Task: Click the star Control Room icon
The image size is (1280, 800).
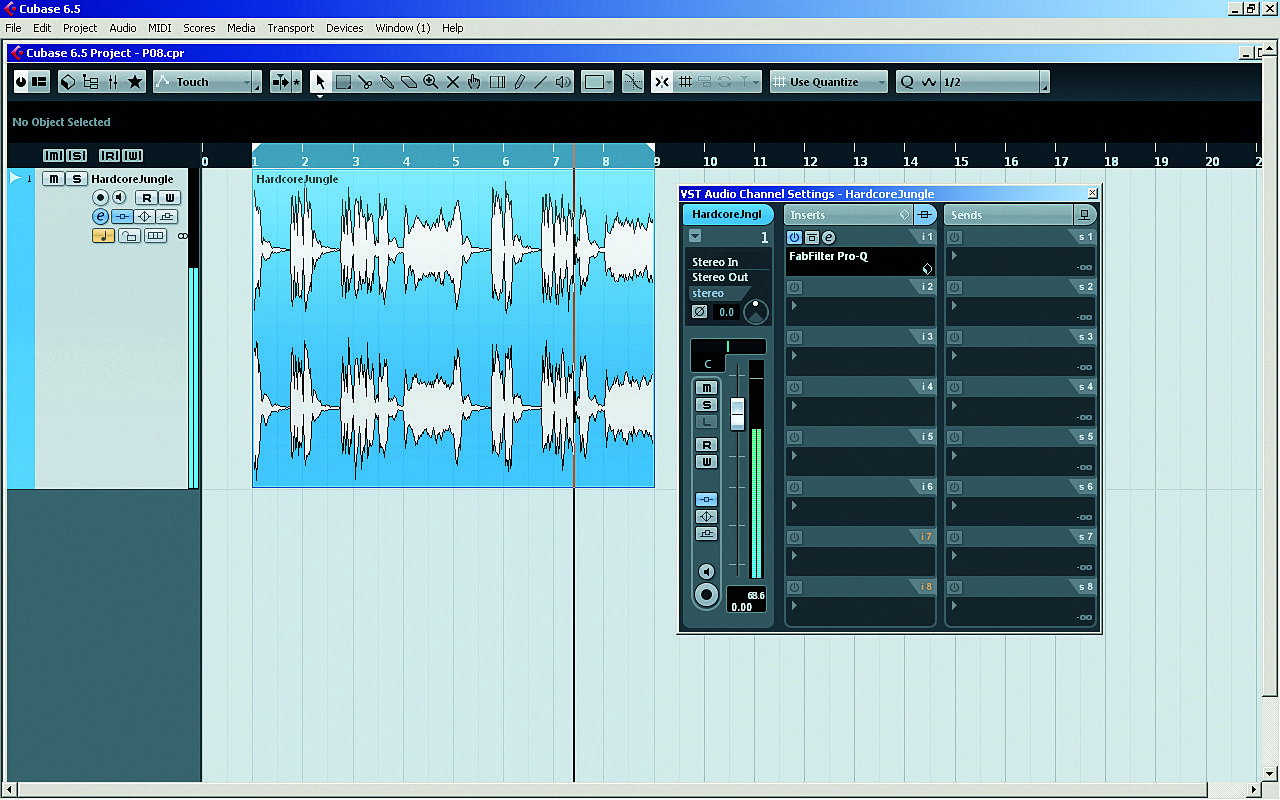Action: tap(135, 82)
